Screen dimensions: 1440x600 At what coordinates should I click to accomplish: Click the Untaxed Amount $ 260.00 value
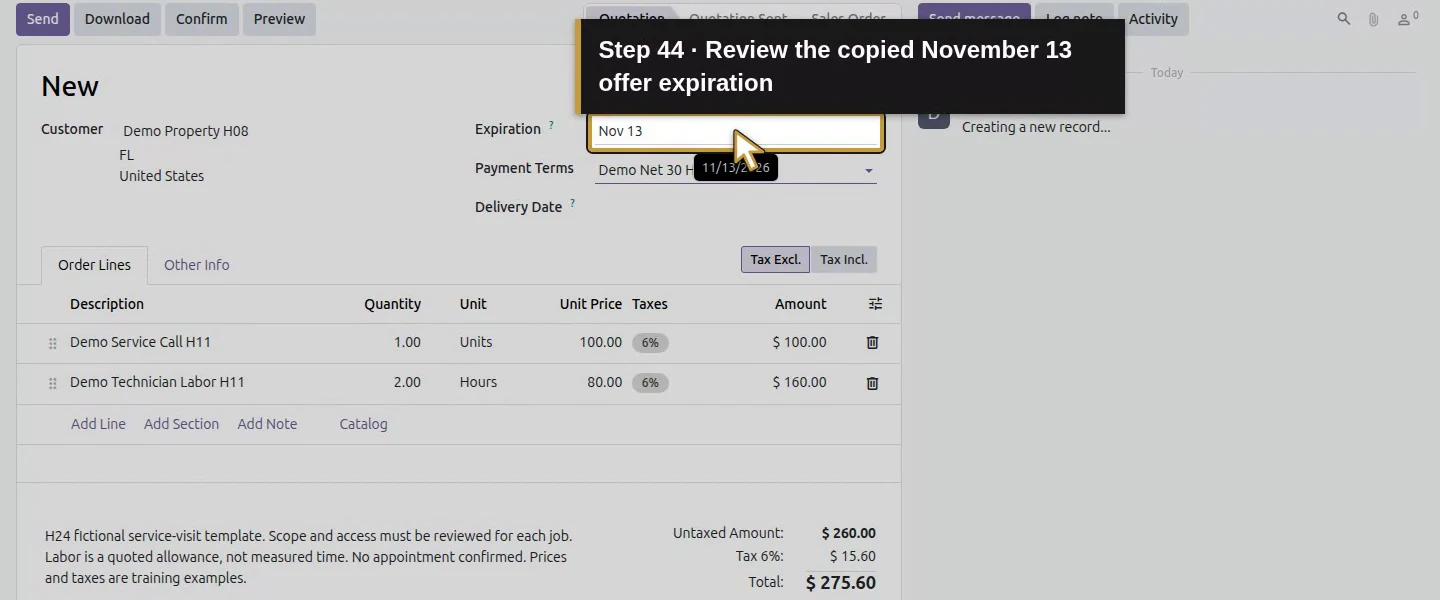click(849, 533)
